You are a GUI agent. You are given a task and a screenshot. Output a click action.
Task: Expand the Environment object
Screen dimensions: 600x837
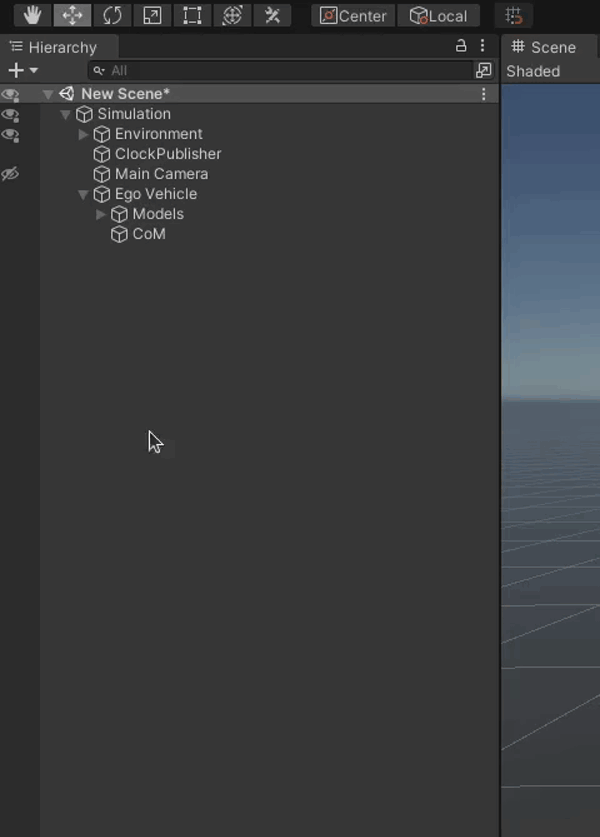83,134
